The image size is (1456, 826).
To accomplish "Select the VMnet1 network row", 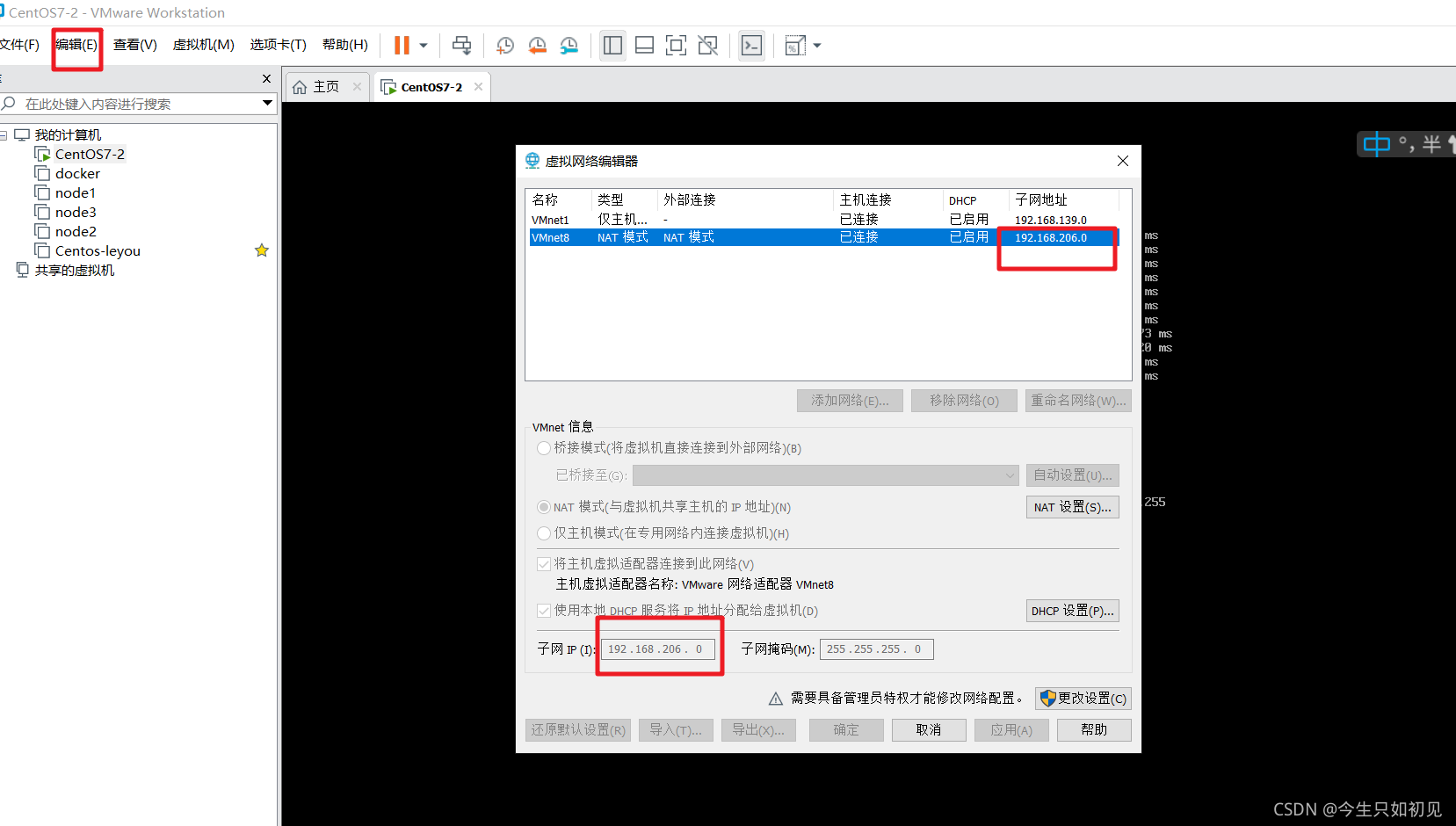I will pyautogui.click(x=824, y=220).
